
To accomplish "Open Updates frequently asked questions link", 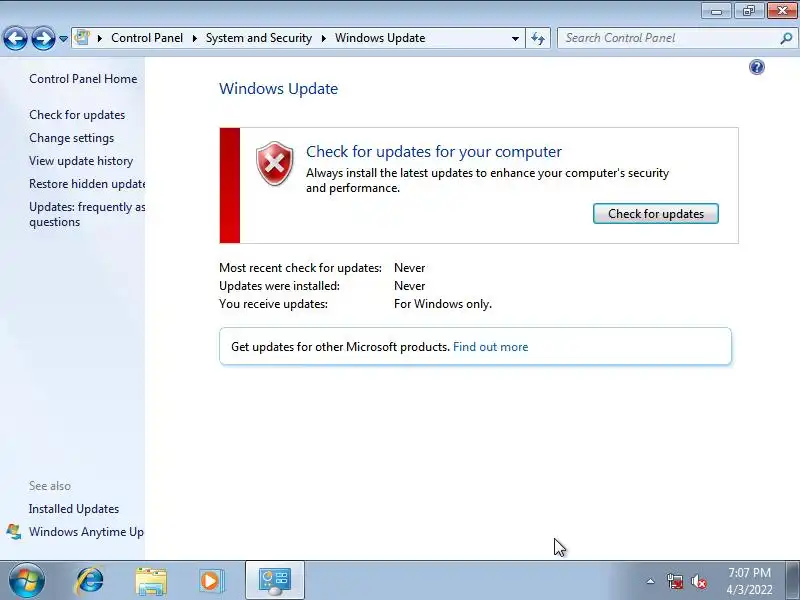I will click(x=87, y=214).
